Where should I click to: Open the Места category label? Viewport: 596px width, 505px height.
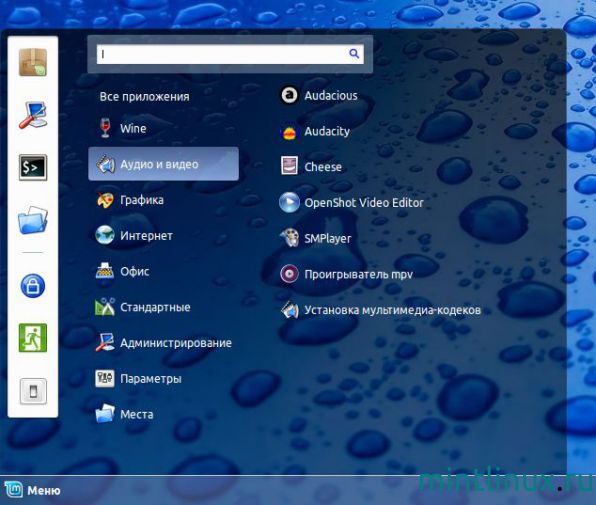(x=137, y=414)
